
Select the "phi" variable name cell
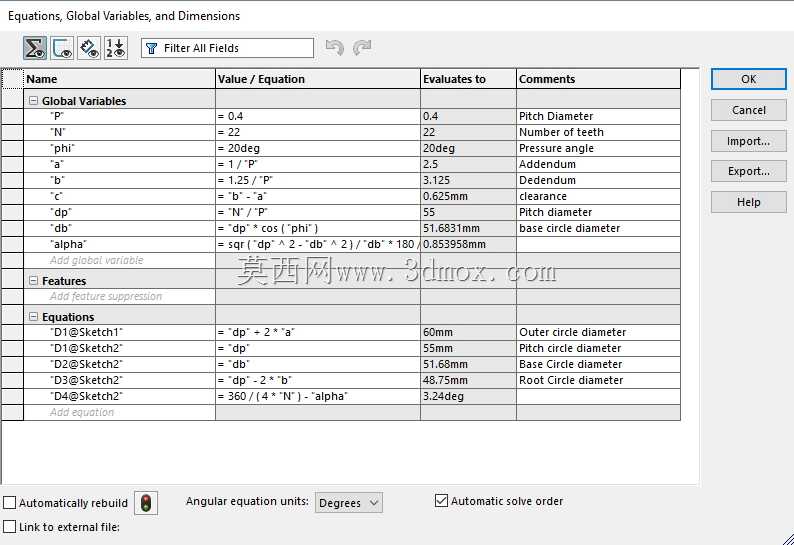pos(120,148)
